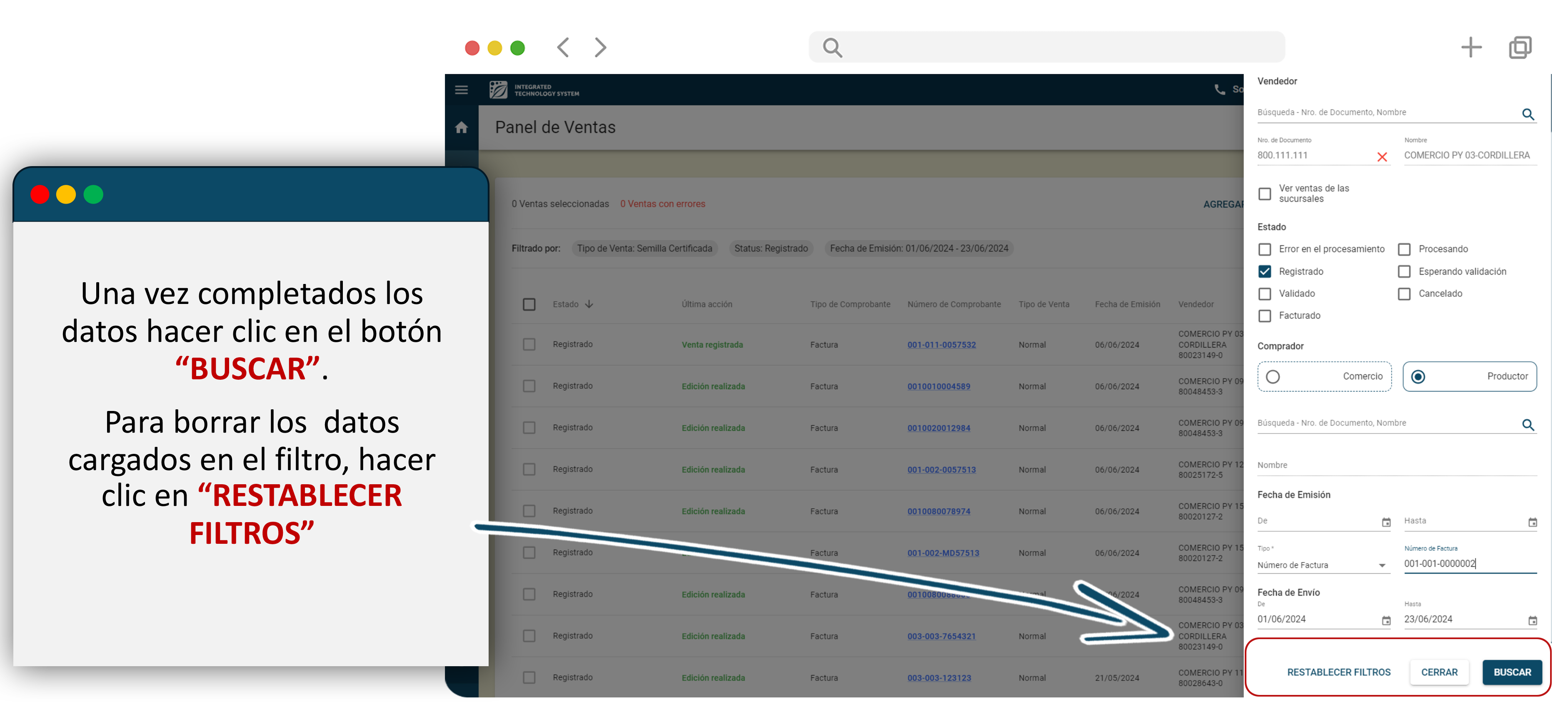Uncheck the Registrado estado checkbox
Image resolution: width=1568 pixels, height=712 pixels.
[x=1264, y=271]
